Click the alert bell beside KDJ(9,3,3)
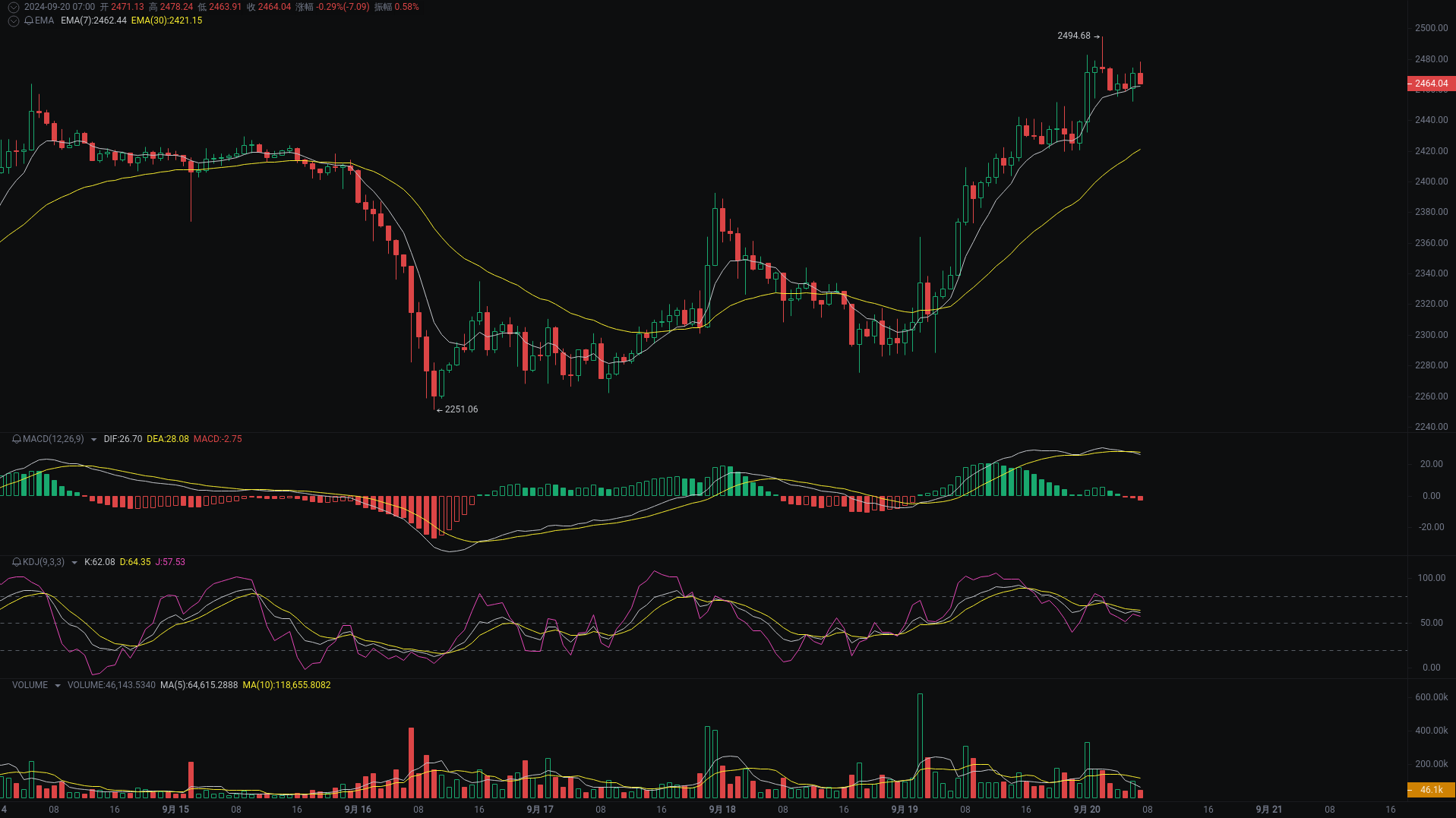The height and width of the screenshot is (818, 1456). point(17,562)
